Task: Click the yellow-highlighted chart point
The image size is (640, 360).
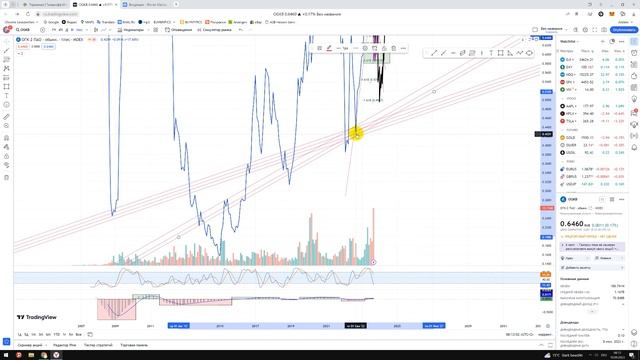Action: click(356, 134)
